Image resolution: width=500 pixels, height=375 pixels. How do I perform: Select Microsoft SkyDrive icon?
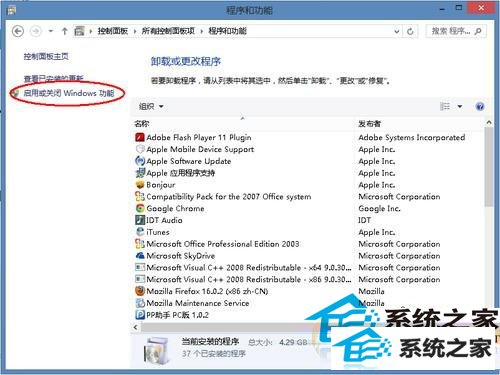tap(140, 256)
